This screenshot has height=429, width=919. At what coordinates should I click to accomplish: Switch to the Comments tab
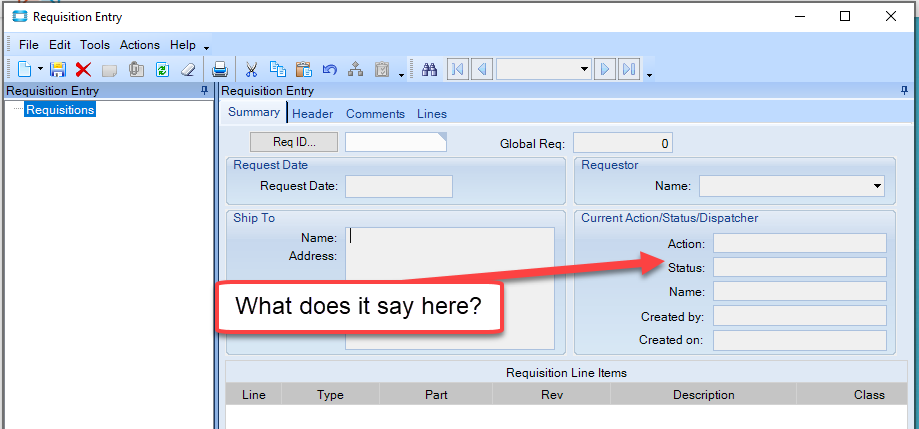pyautogui.click(x=375, y=114)
